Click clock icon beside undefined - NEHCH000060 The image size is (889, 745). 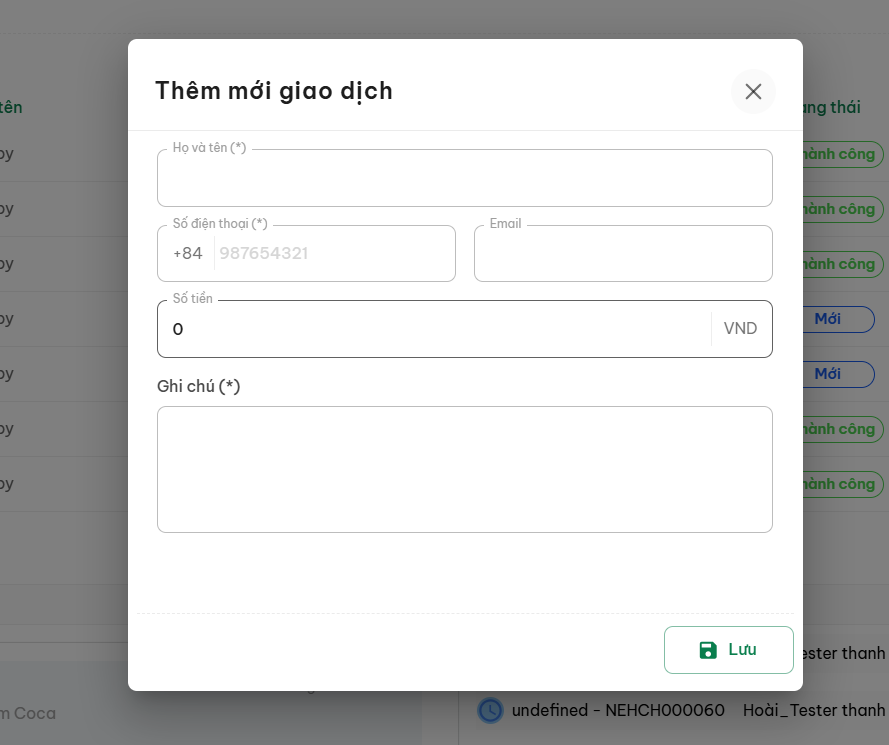tap(490, 710)
